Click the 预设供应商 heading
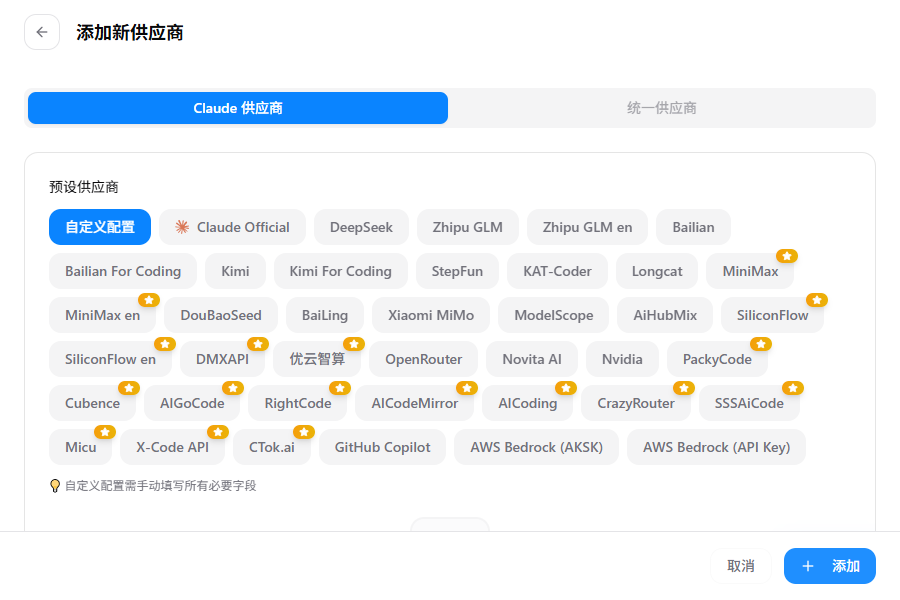Screen dimensions: 900x600 coord(84,187)
